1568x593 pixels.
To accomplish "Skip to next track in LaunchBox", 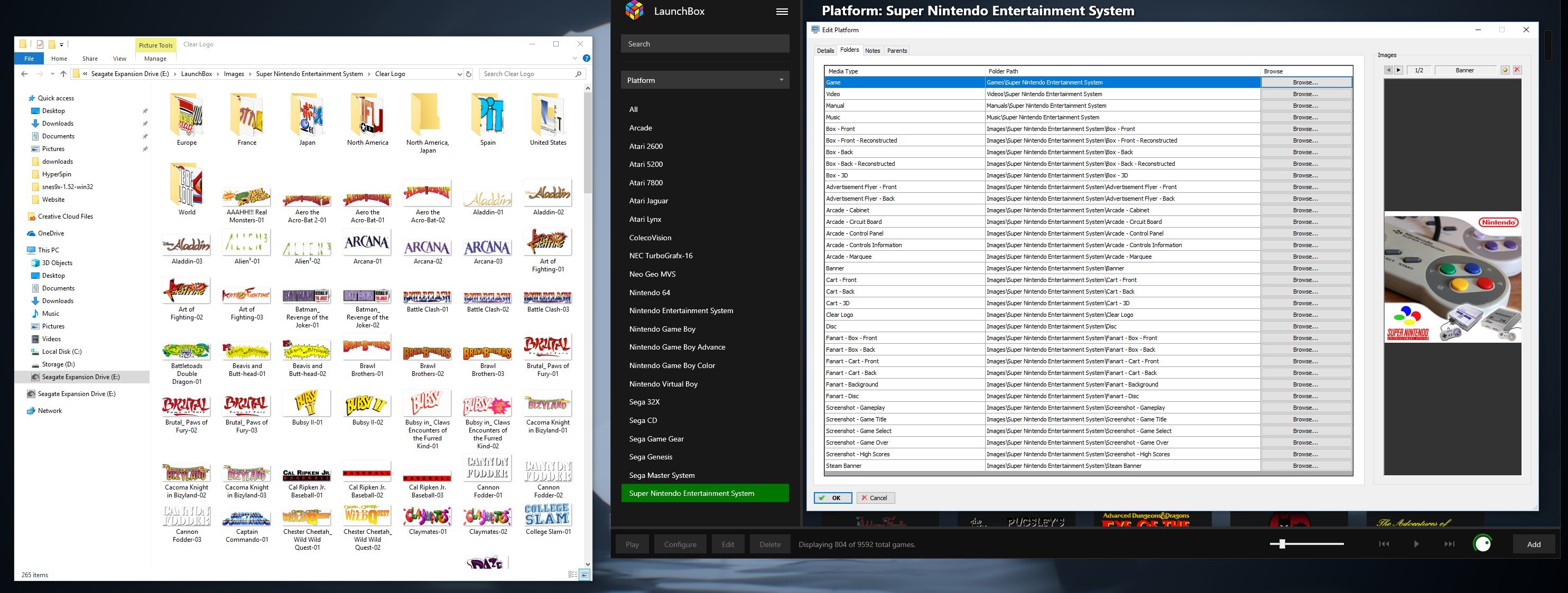I will click(x=1449, y=544).
